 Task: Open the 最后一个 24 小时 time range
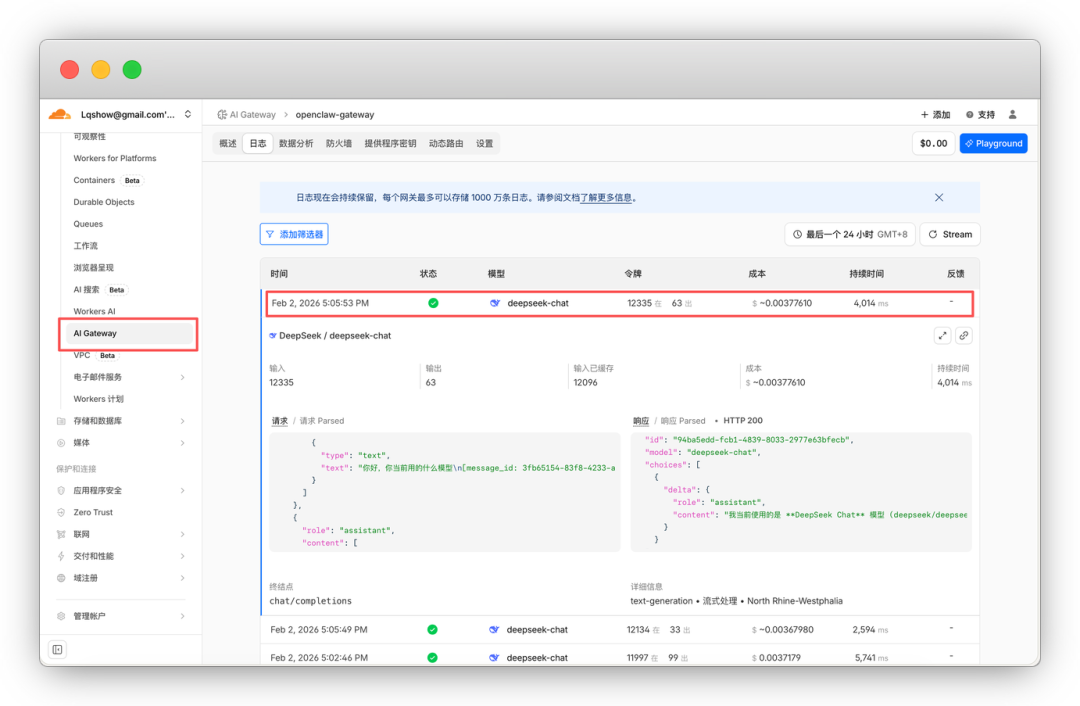[x=850, y=234]
